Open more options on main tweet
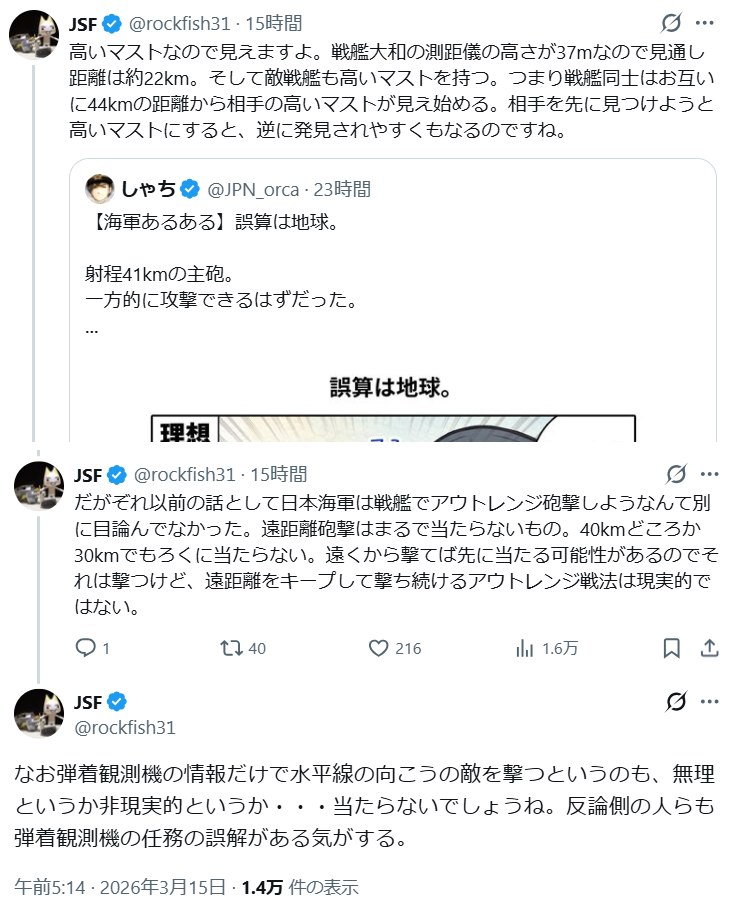The height and width of the screenshot is (919, 734). point(708,701)
